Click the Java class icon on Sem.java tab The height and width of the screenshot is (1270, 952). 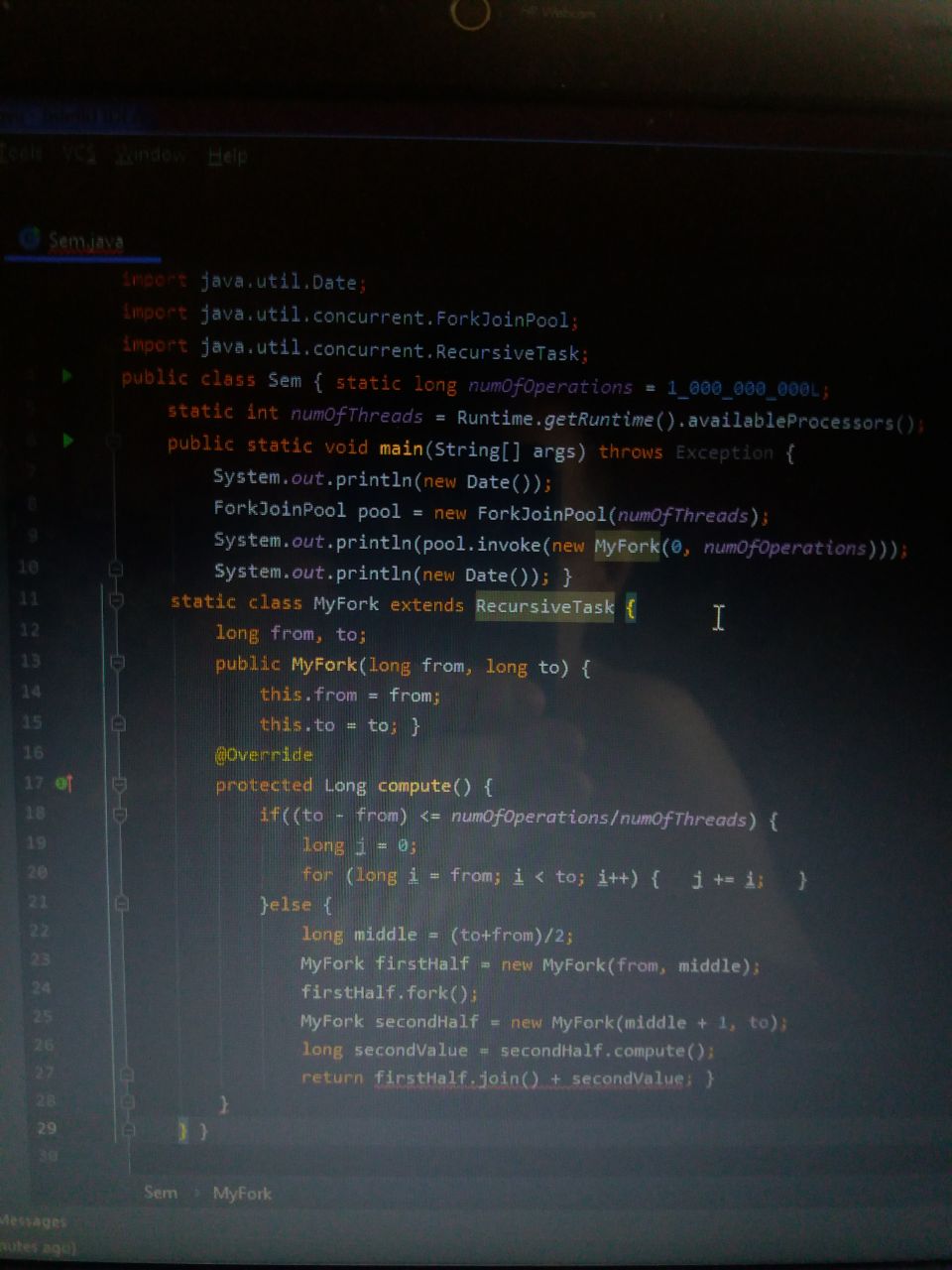coord(31,238)
